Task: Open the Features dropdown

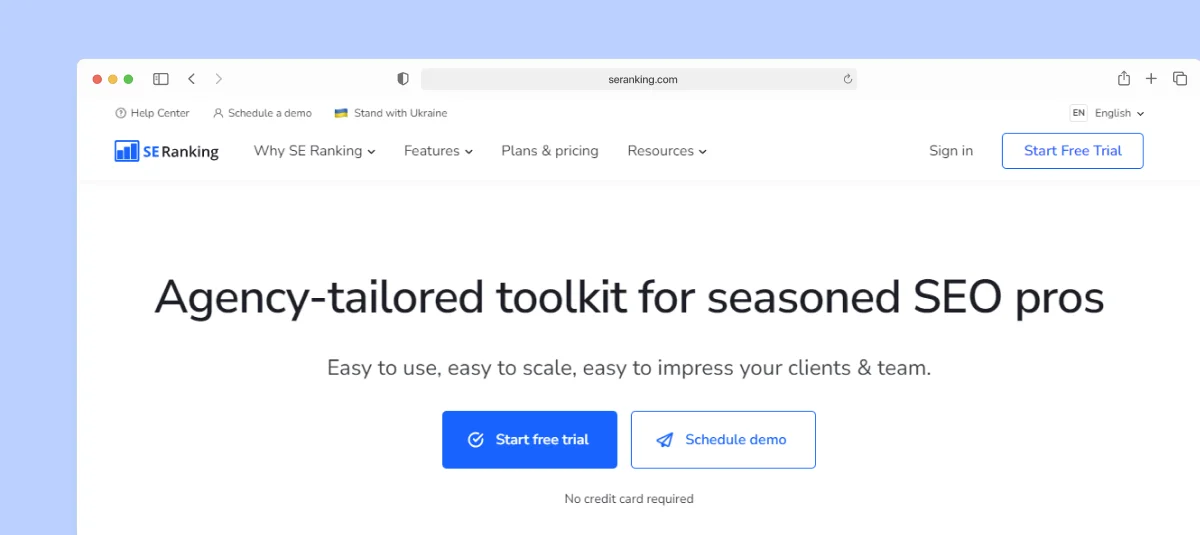Action: [x=438, y=151]
